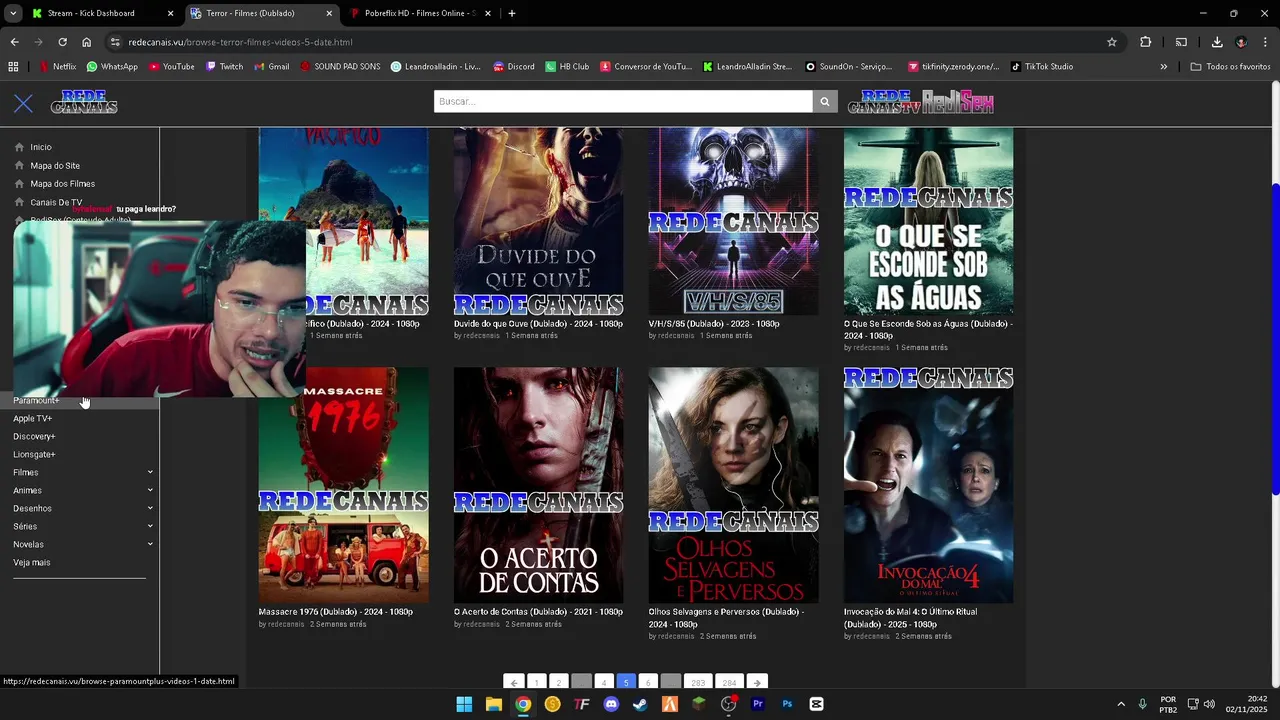
Task: Submit search with the magnifier button
Action: click(x=825, y=101)
